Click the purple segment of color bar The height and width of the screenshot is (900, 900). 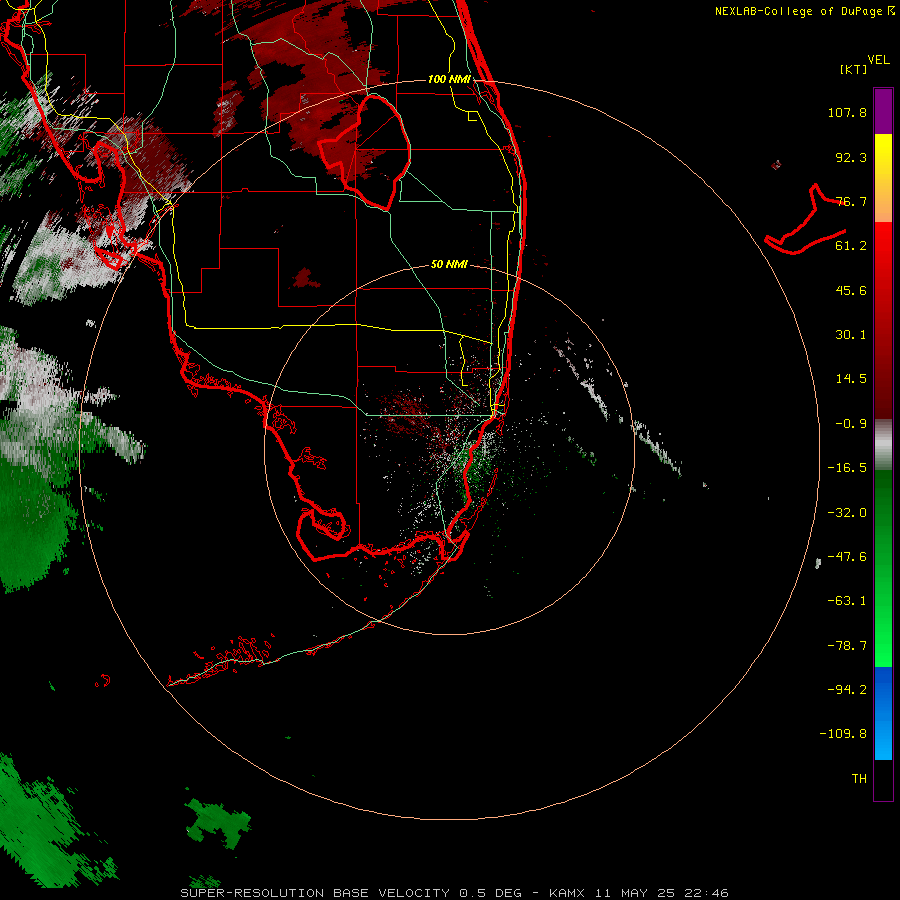[x=883, y=111]
